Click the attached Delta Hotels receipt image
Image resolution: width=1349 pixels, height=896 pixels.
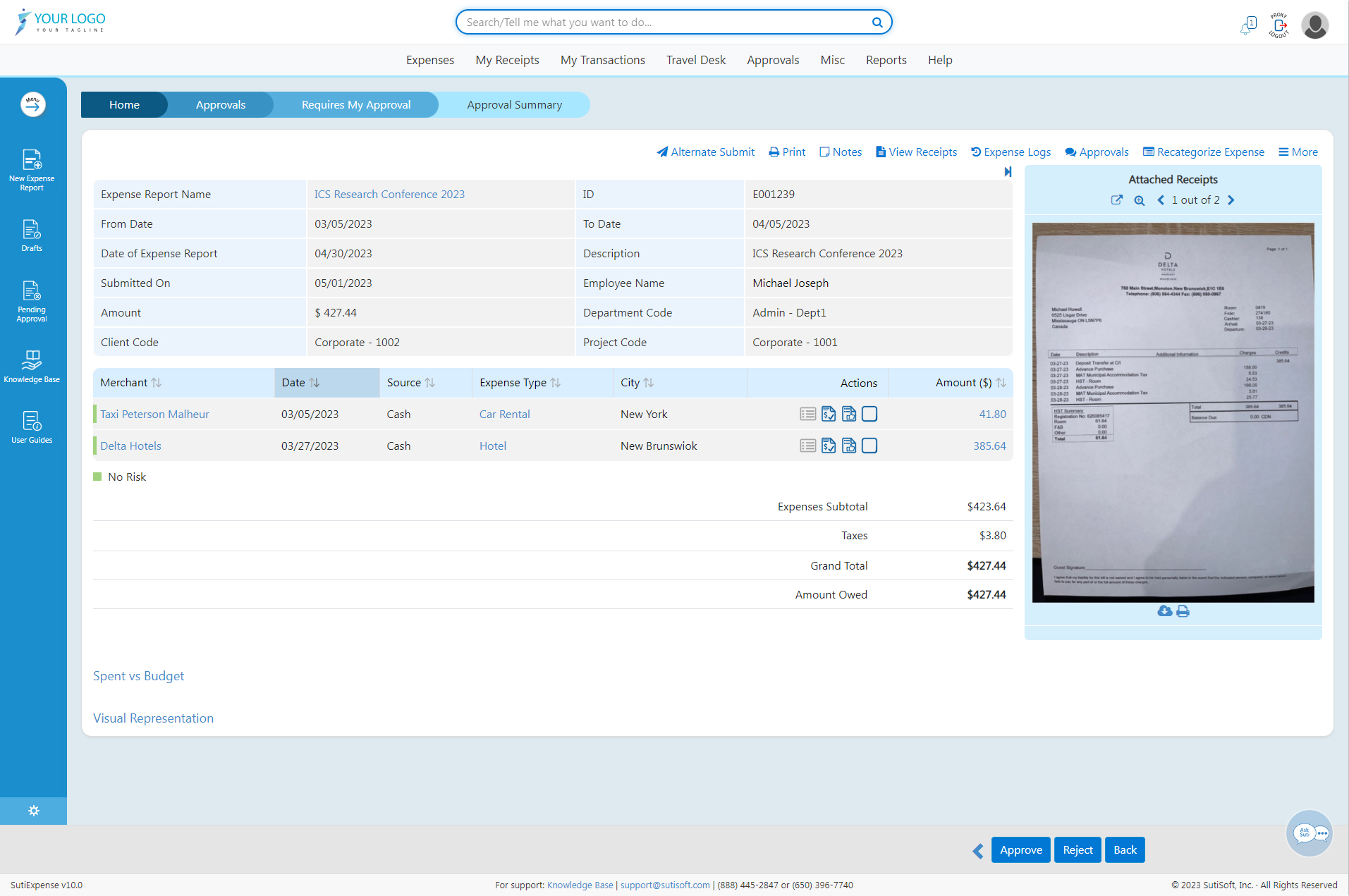[1173, 413]
